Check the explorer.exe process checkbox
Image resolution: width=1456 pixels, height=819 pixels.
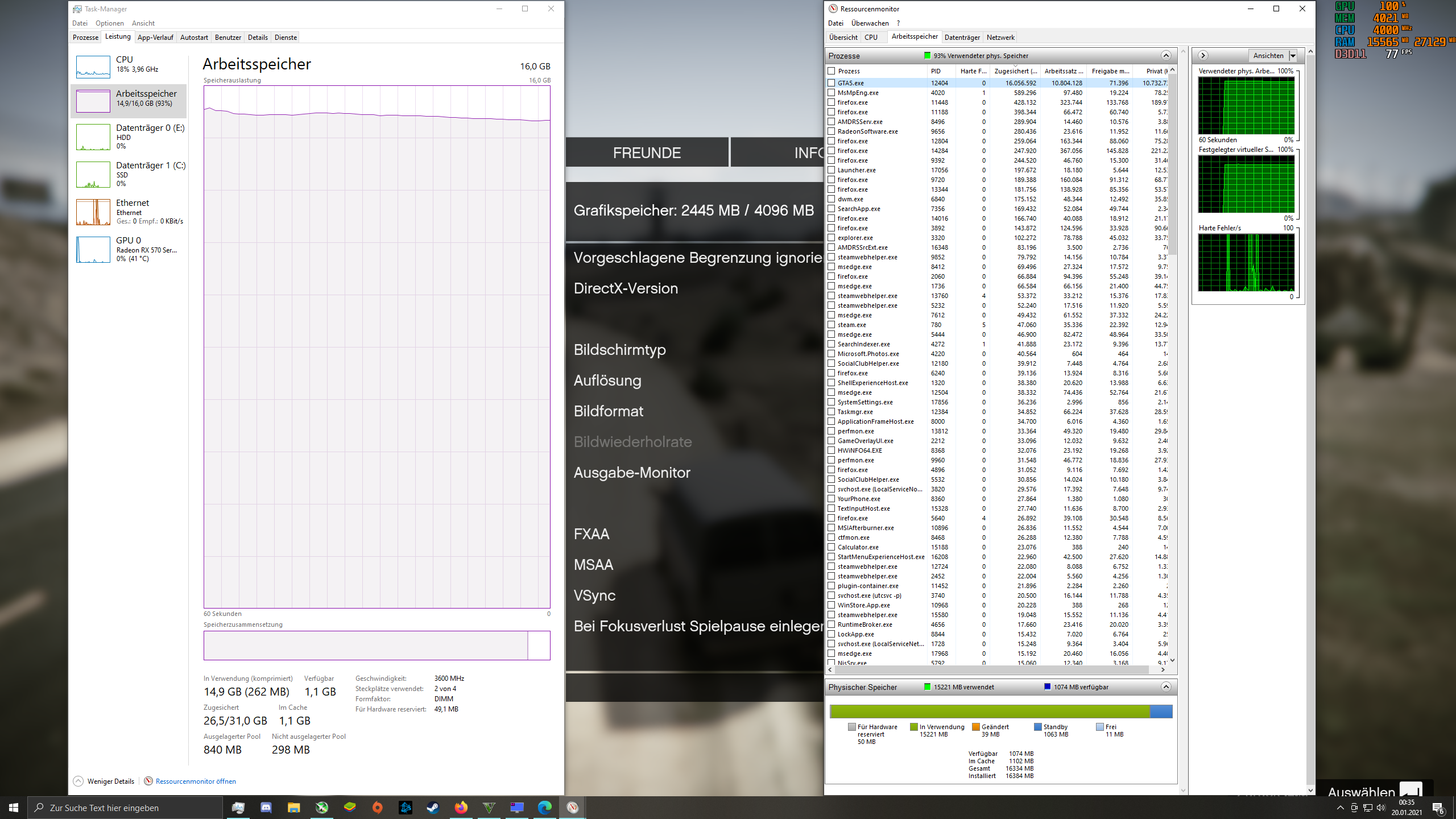tap(832, 238)
